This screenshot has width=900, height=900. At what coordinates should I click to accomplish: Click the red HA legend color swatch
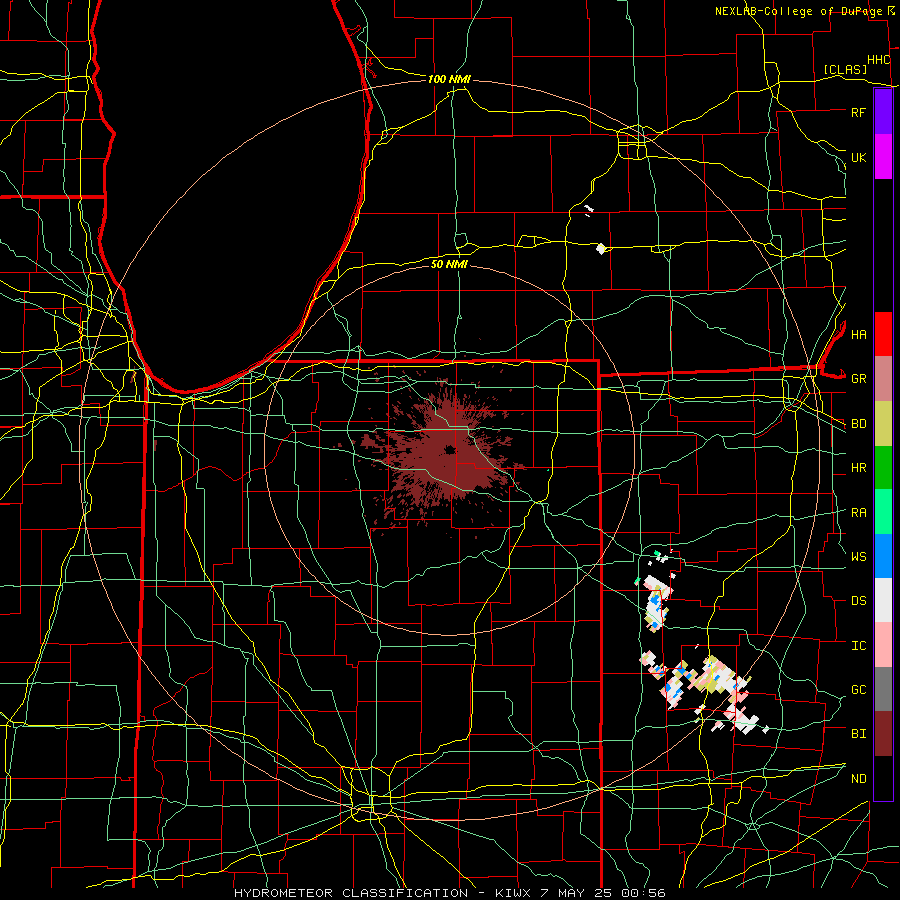[883, 334]
